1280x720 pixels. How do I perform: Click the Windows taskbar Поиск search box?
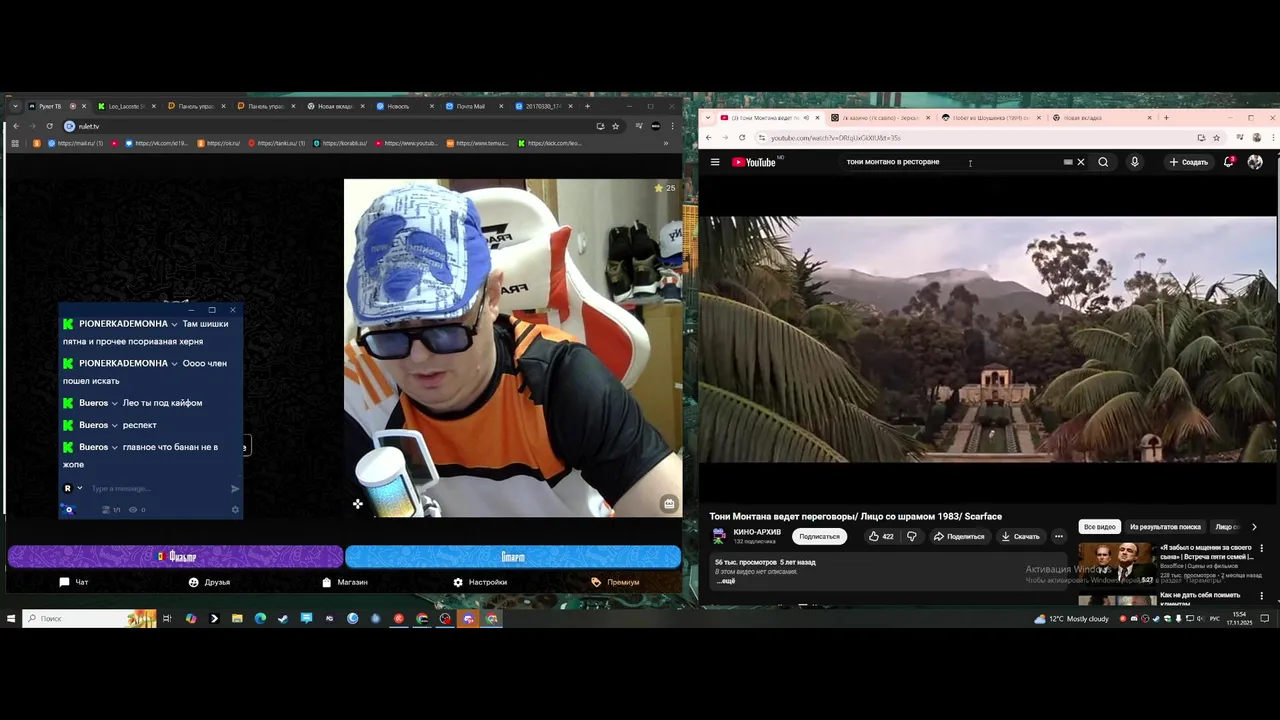pos(90,619)
